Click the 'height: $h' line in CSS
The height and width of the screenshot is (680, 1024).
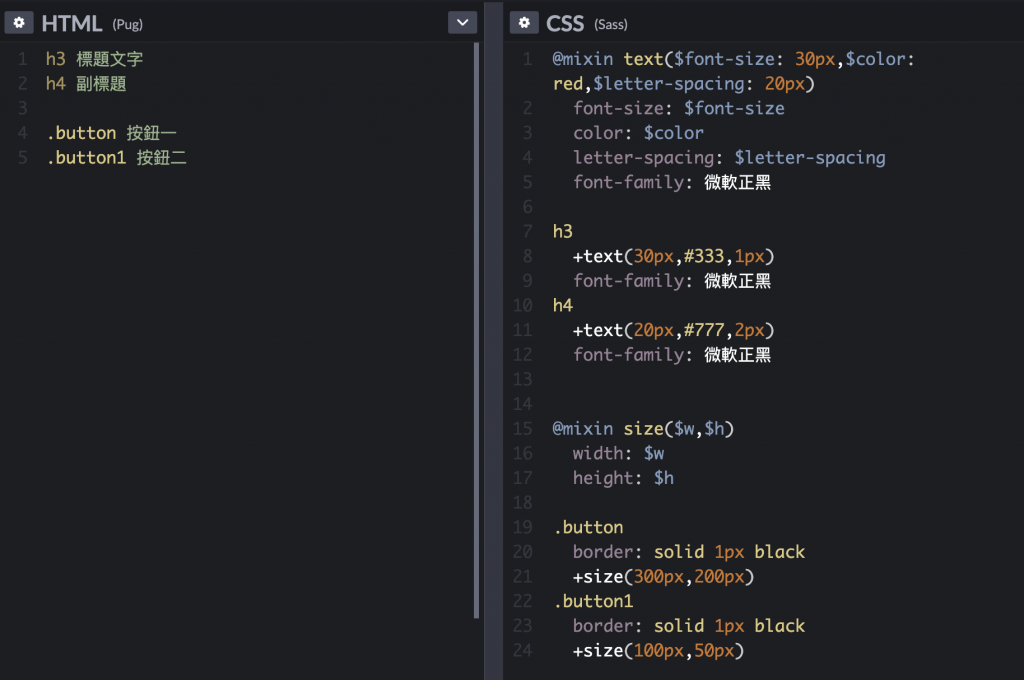pos(623,478)
